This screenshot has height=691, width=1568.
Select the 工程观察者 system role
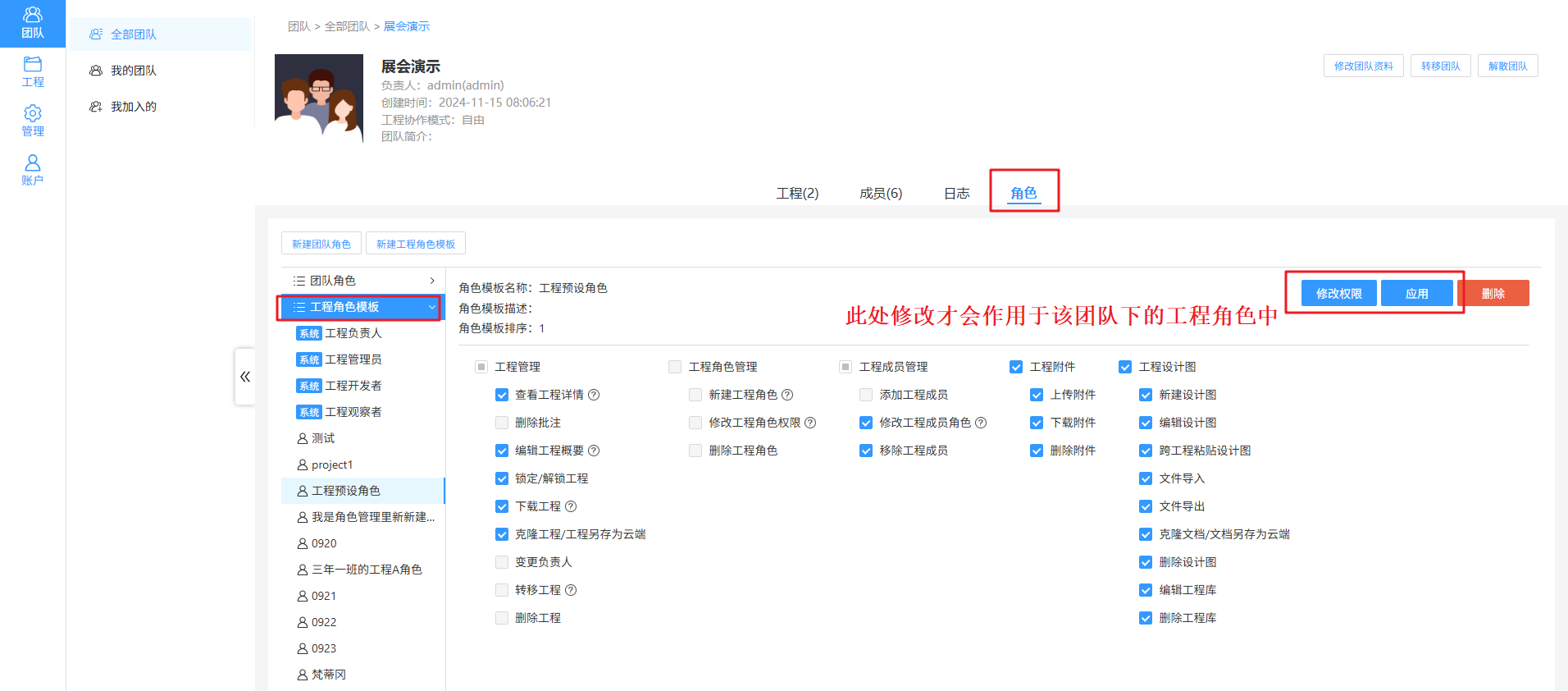click(363, 412)
